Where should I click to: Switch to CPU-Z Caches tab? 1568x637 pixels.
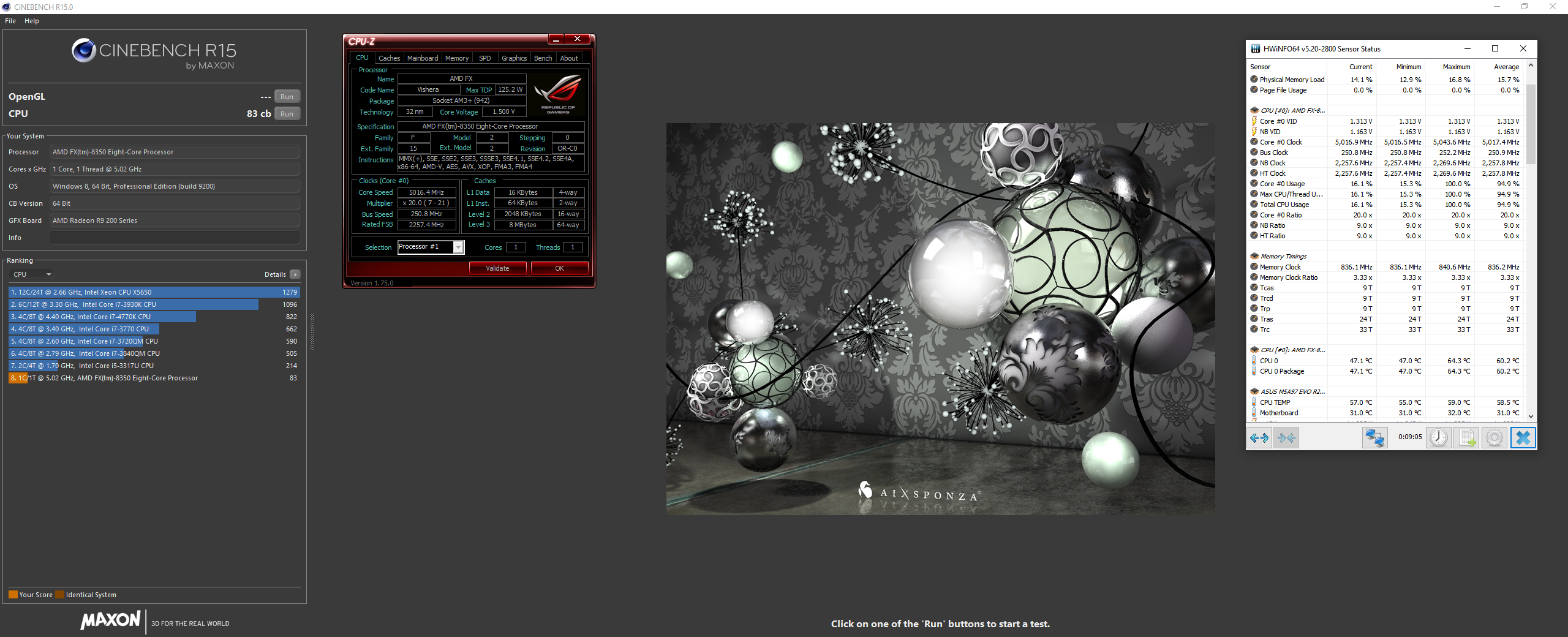coord(389,58)
